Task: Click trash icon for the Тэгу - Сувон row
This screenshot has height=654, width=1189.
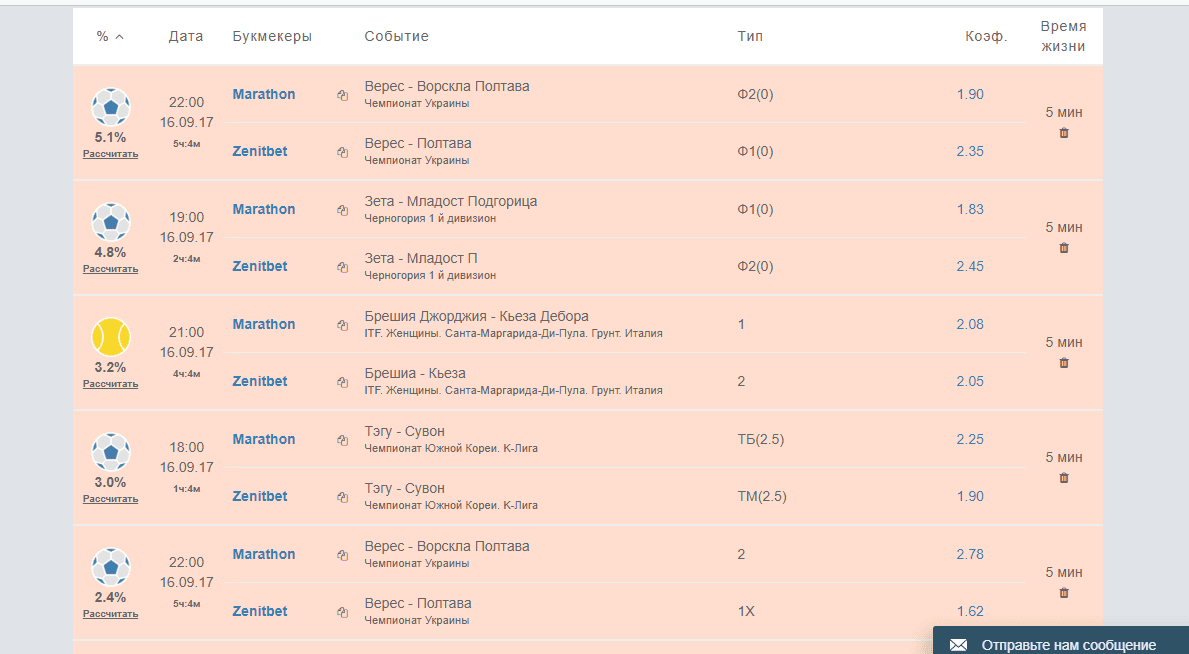Action: [x=1064, y=478]
